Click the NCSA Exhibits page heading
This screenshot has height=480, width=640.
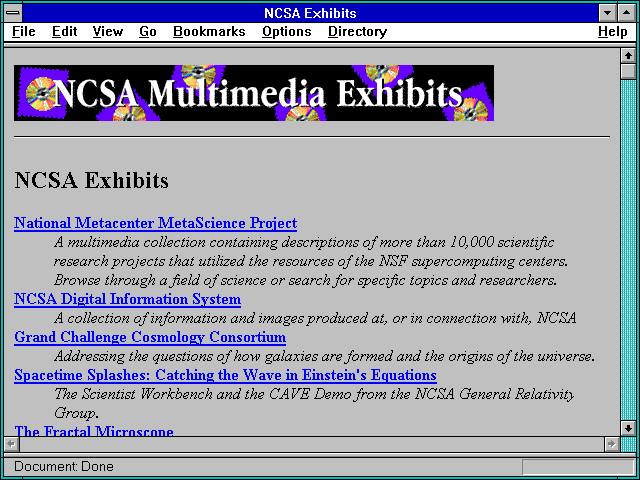91,180
